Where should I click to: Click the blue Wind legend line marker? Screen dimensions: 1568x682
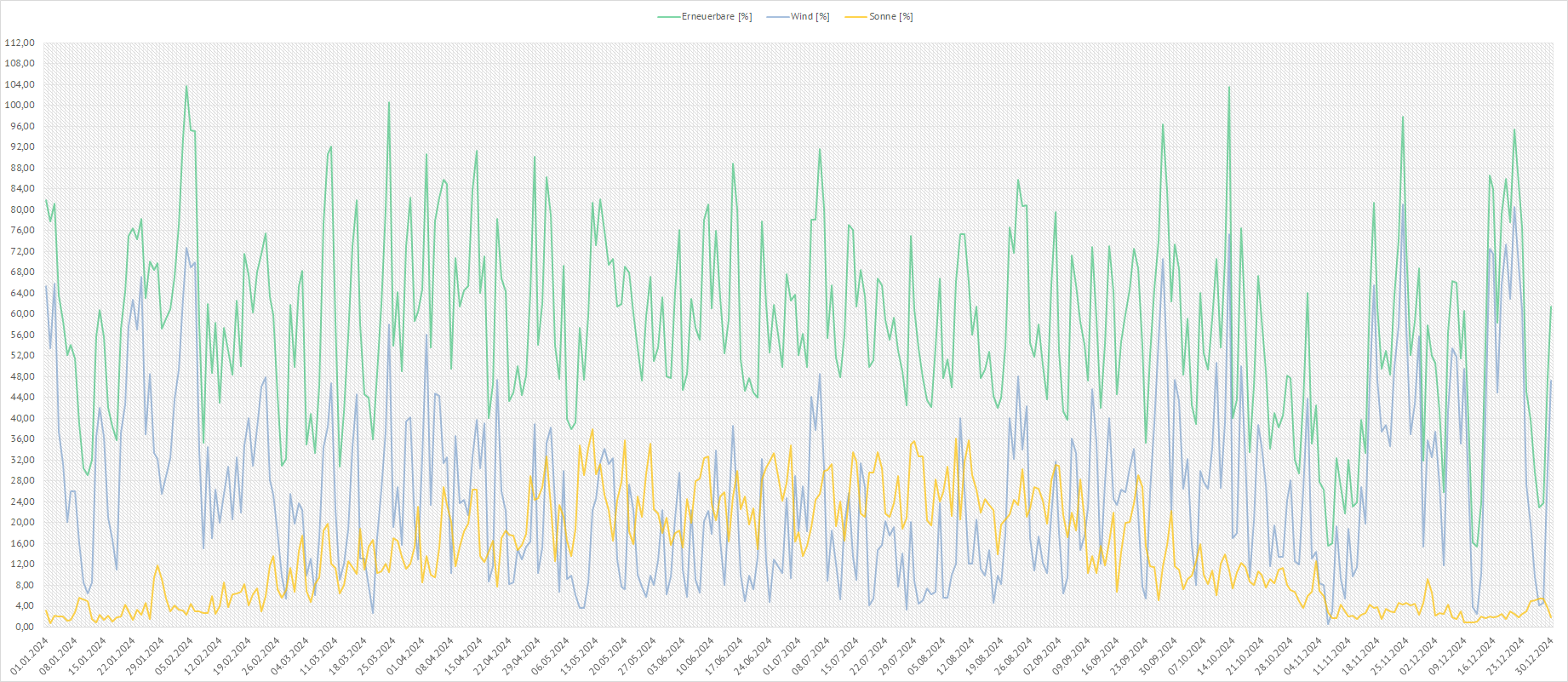tap(777, 17)
